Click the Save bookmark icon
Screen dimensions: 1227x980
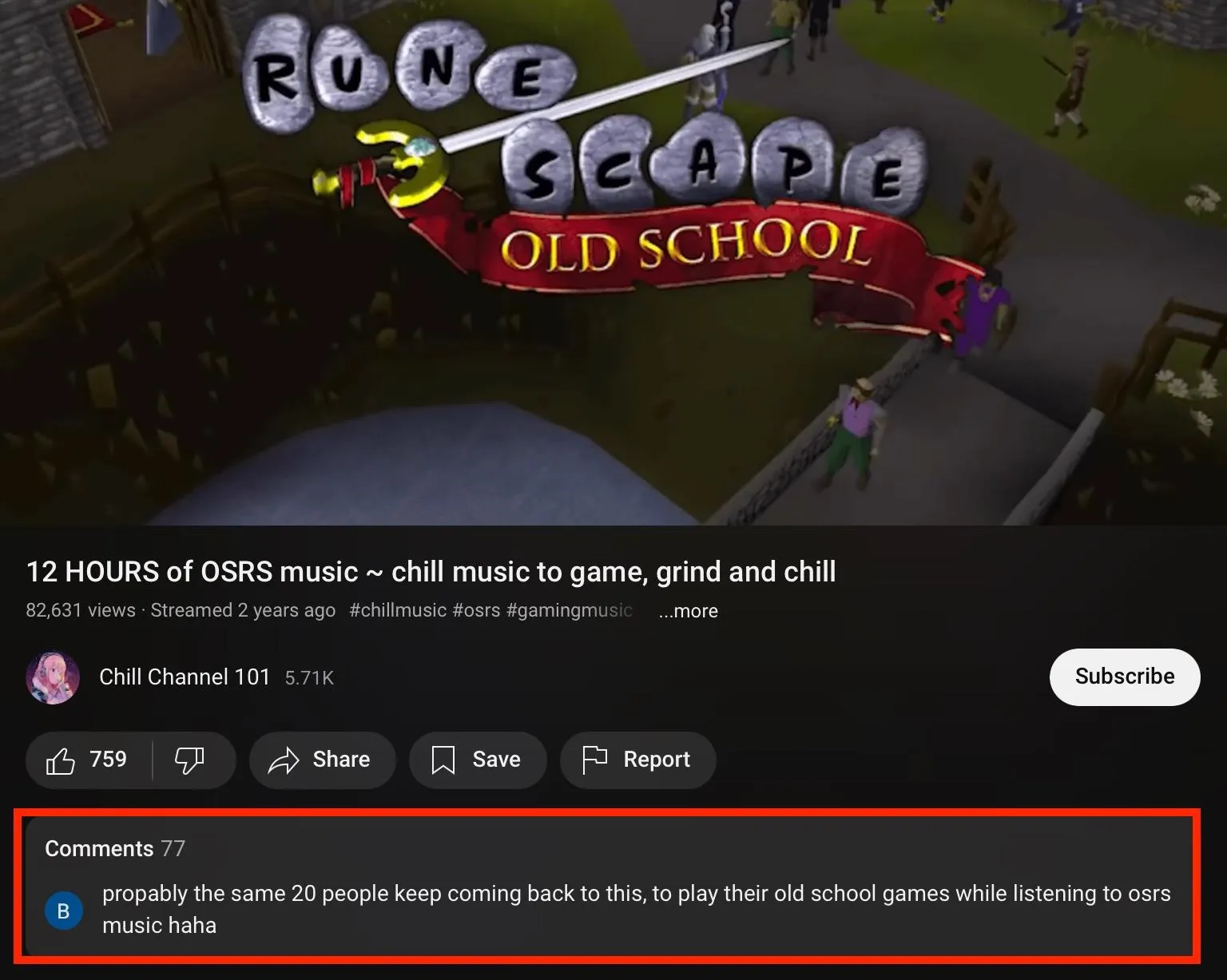coord(443,760)
